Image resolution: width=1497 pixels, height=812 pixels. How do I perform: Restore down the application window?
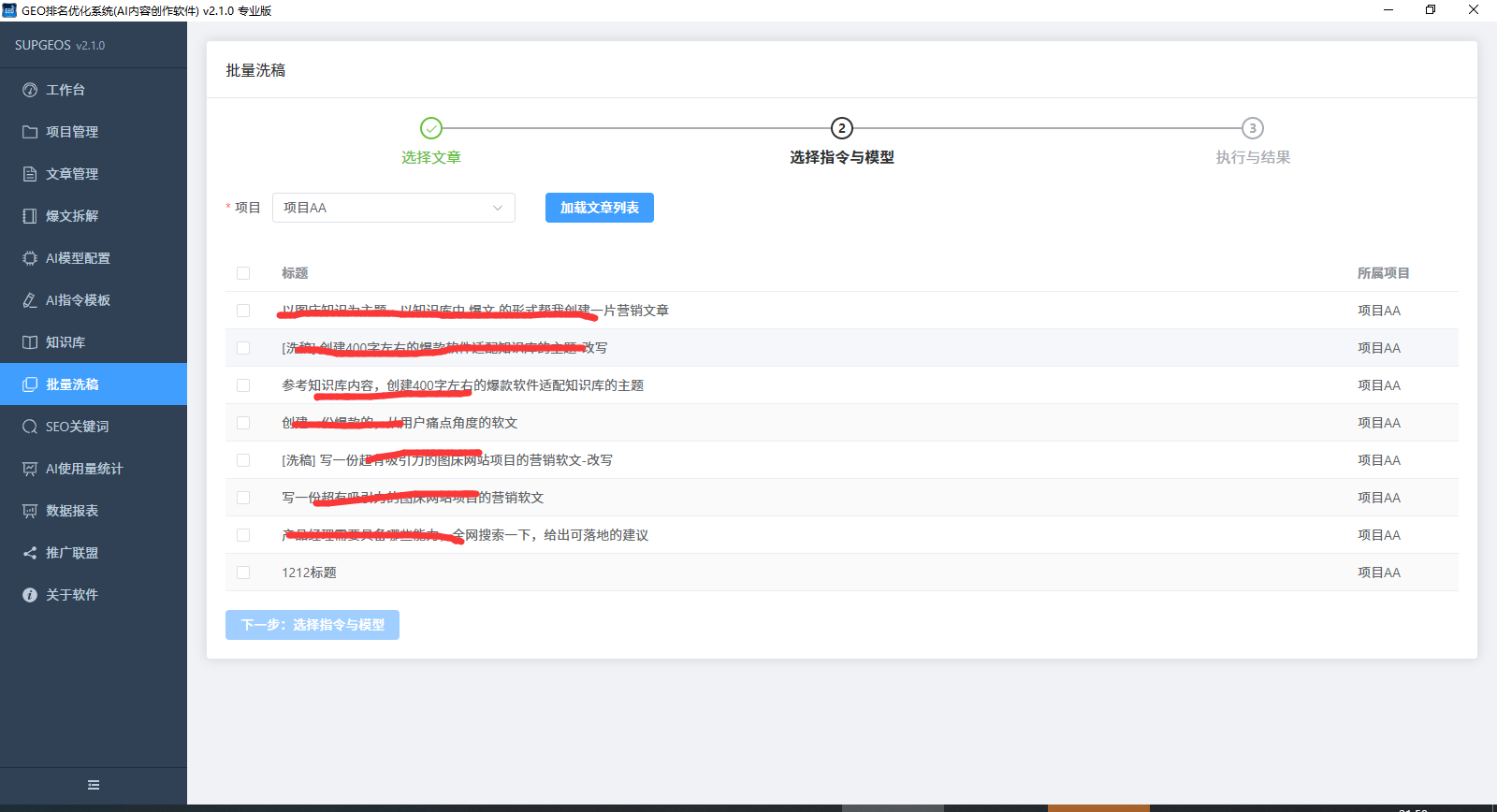coord(1431,10)
